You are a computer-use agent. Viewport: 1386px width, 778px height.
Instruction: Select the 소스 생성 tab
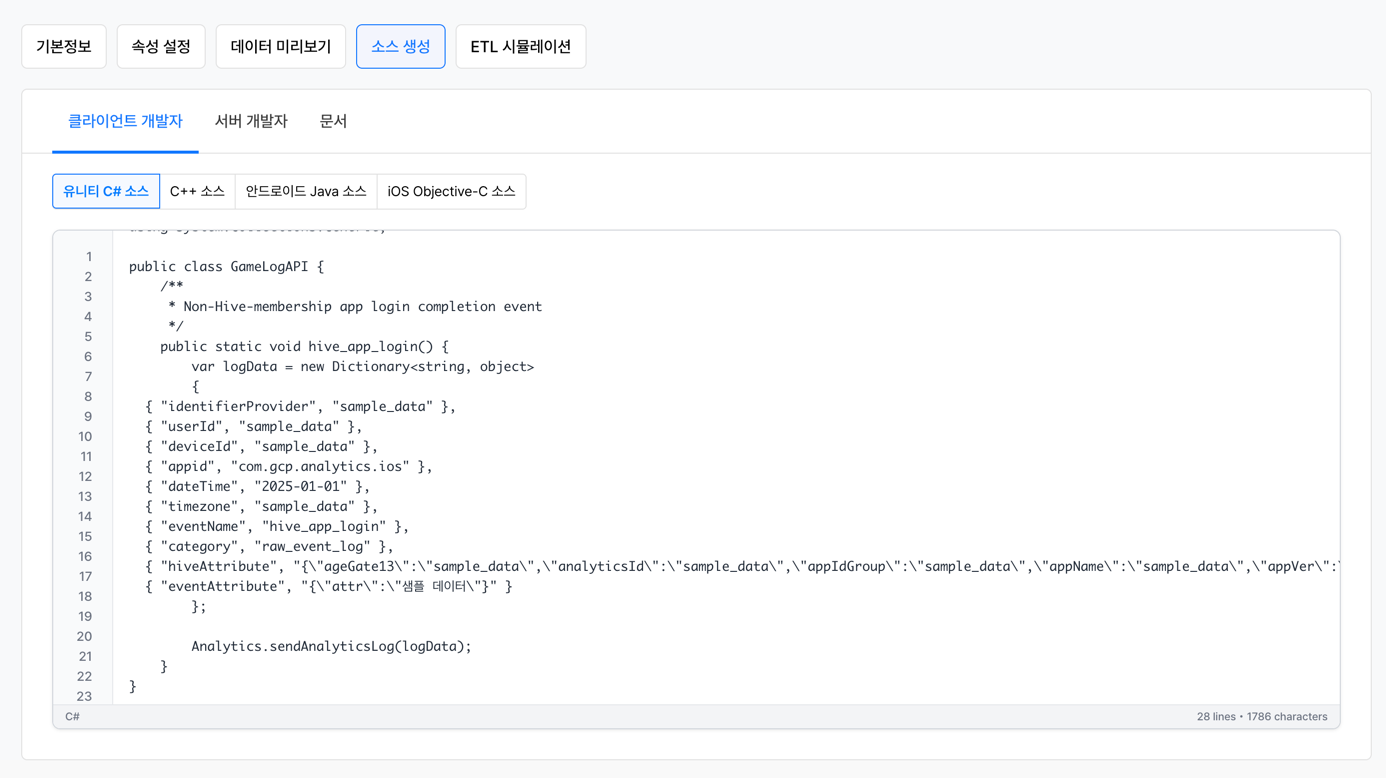(x=400, y=47)
